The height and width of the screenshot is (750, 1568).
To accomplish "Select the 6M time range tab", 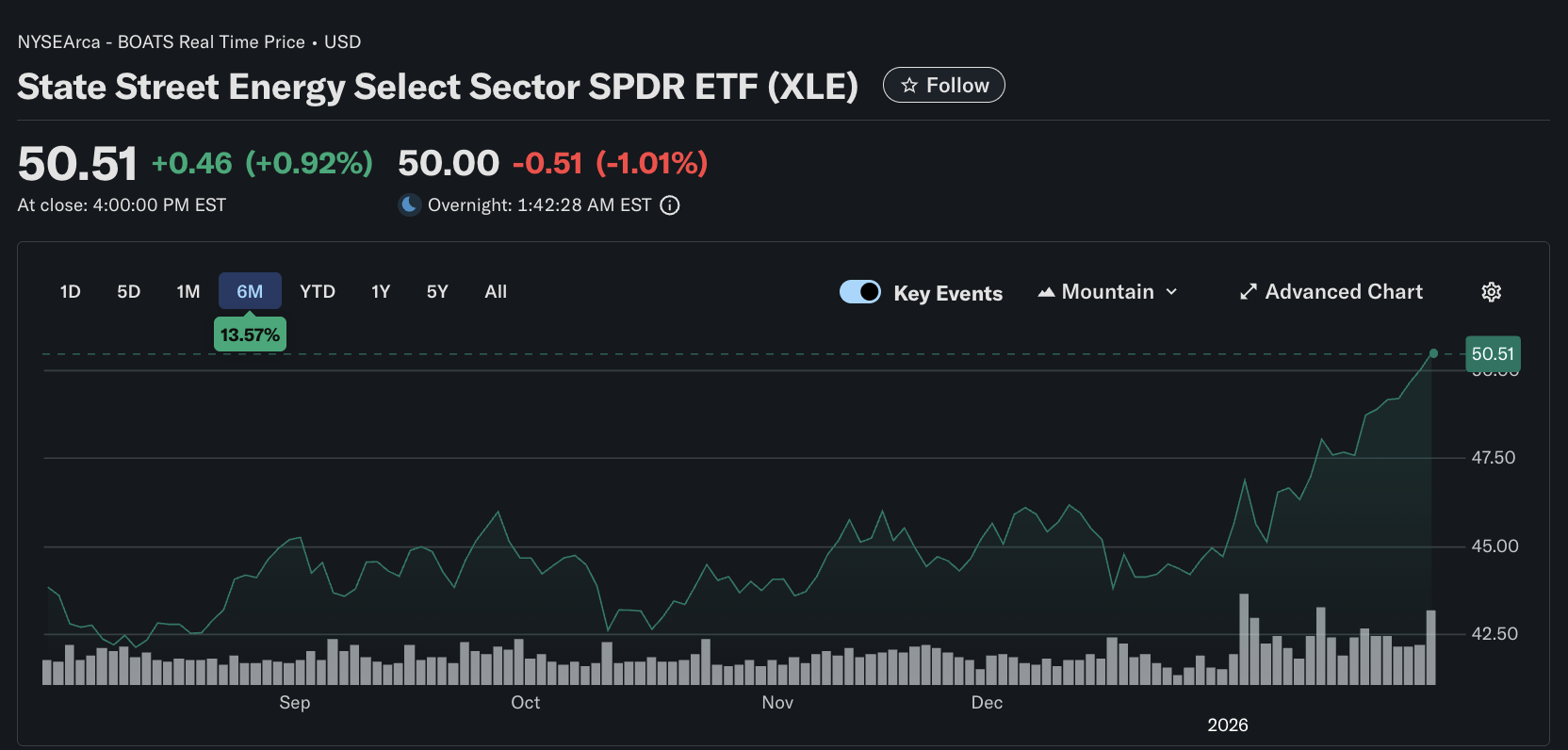I will (x=250, y=291).
